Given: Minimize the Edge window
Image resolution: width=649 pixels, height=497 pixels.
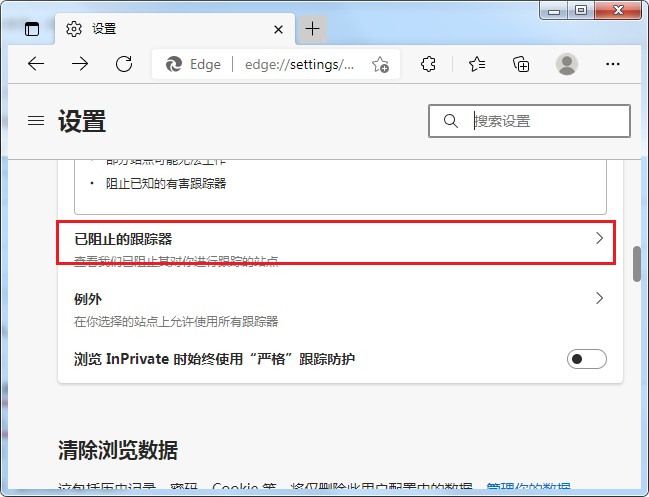Looking at the screenshot, I should (x=554, y=10).
